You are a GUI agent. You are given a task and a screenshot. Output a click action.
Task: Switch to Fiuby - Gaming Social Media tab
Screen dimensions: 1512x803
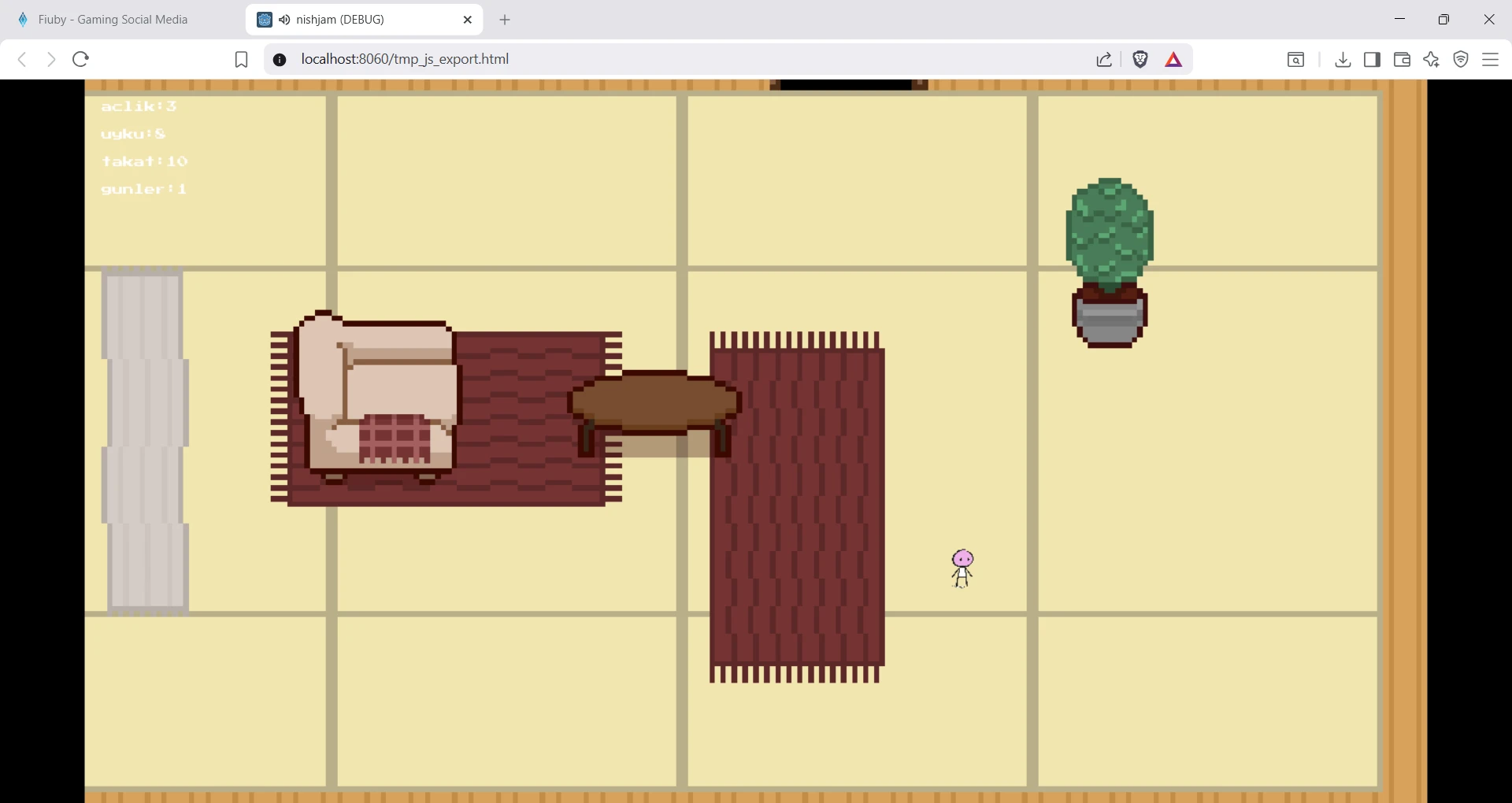click(x=113, y=20)
